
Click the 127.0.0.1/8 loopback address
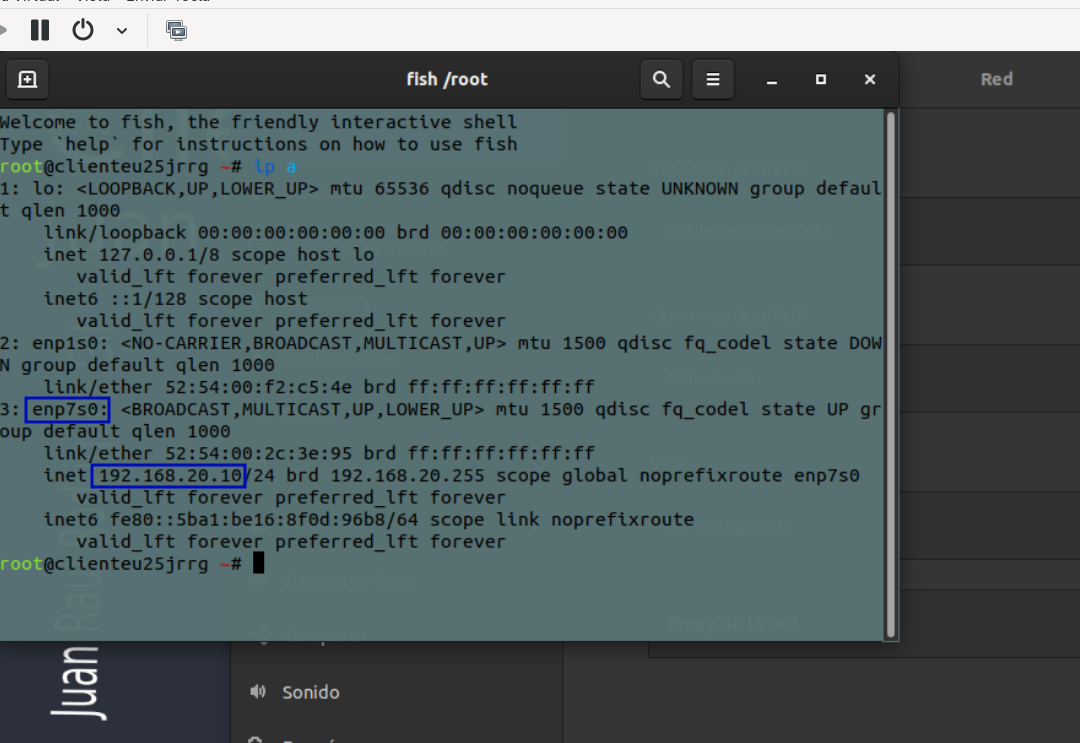159,255
